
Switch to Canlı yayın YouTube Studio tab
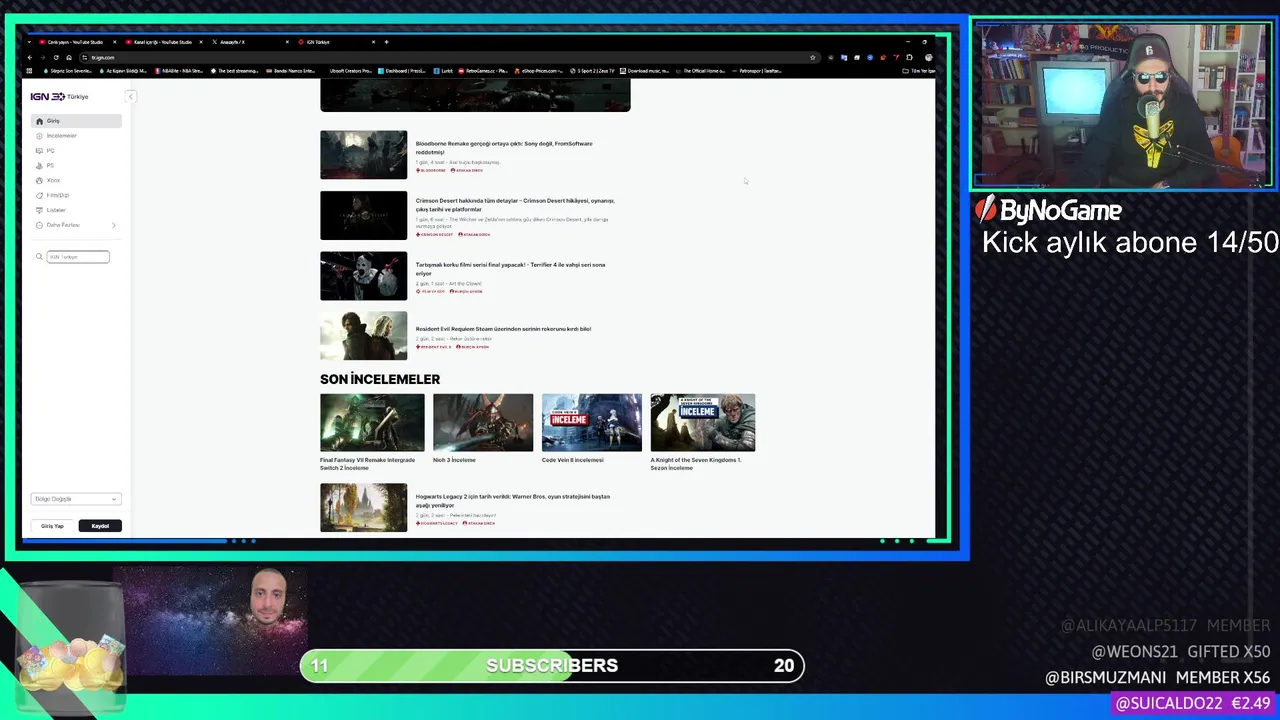(x=77, y=42)
